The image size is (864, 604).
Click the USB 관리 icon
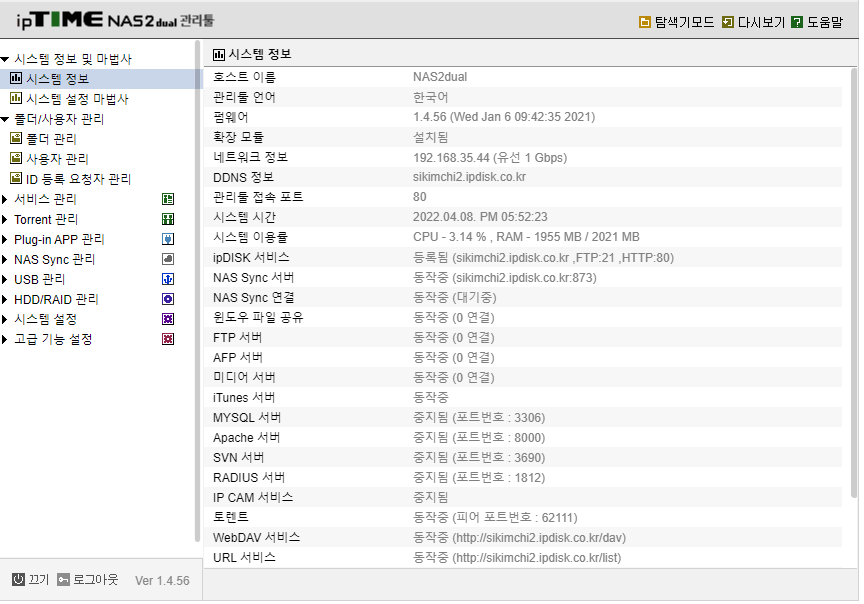(x=168, y=279)
